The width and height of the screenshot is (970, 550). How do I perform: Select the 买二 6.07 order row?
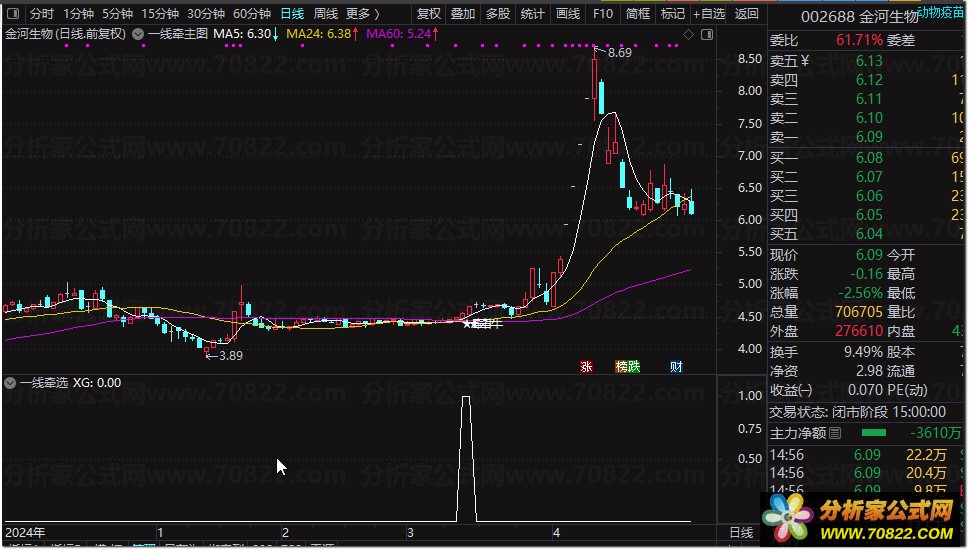(866, 178)
